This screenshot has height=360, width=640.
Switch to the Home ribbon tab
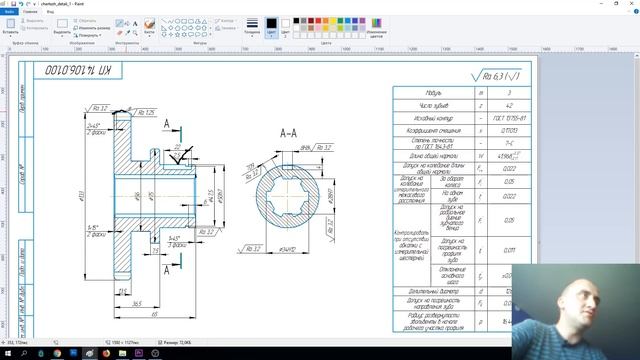pos(30,11)
